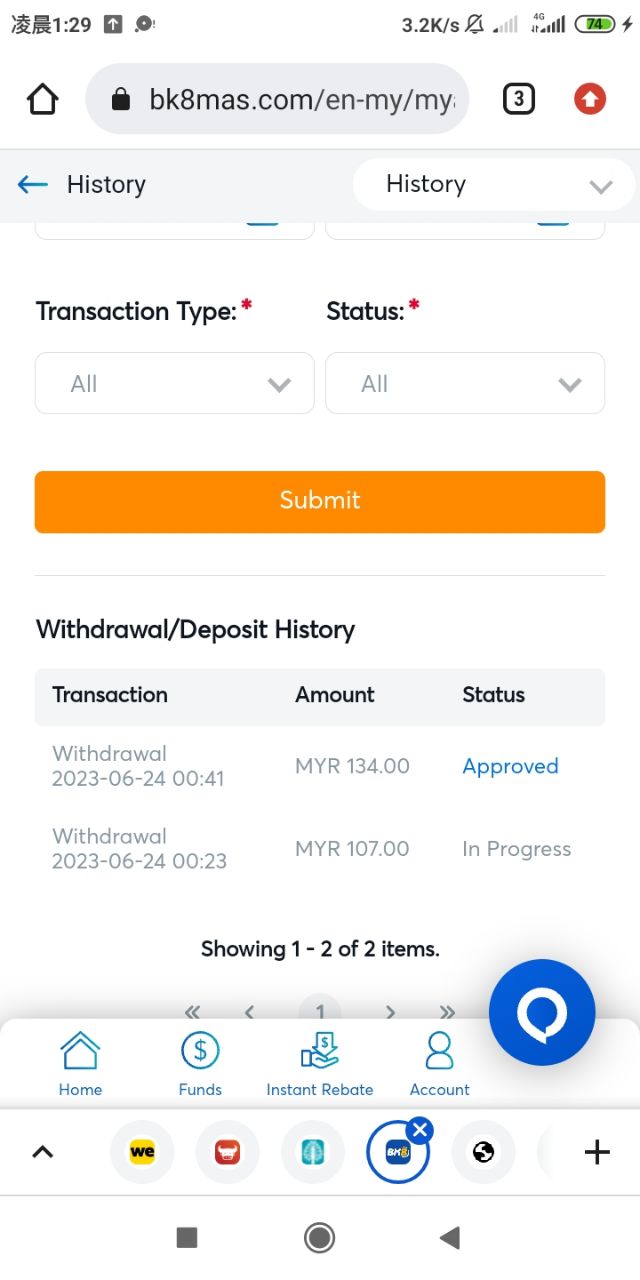Close the active BK8 tab
The height and width of the screenshot is (1280, 640).
point(420,1131)
